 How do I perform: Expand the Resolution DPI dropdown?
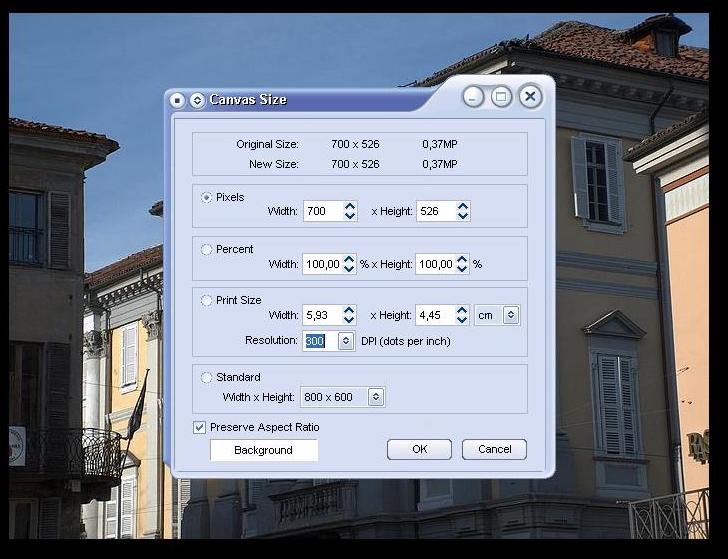(345, 341)
